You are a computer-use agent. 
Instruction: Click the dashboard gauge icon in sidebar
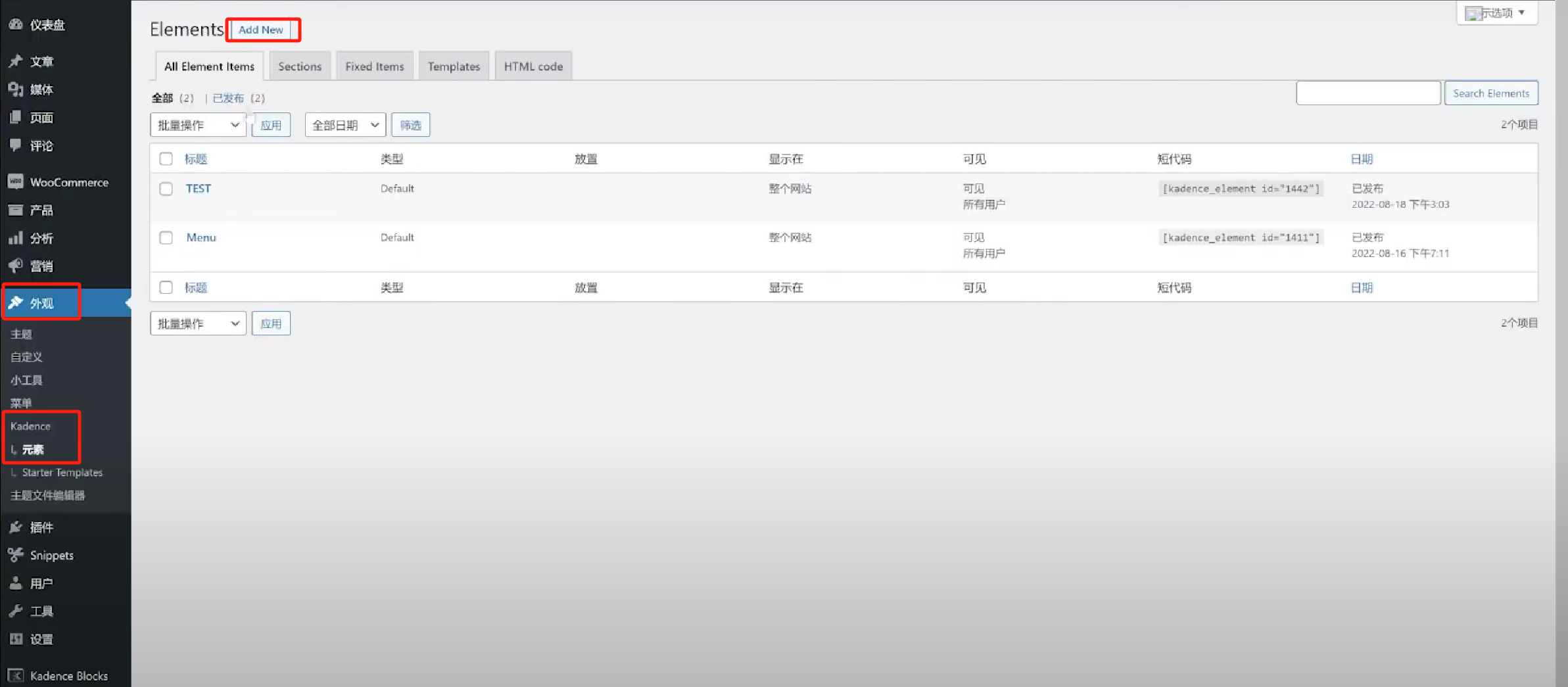click(16, 24)
